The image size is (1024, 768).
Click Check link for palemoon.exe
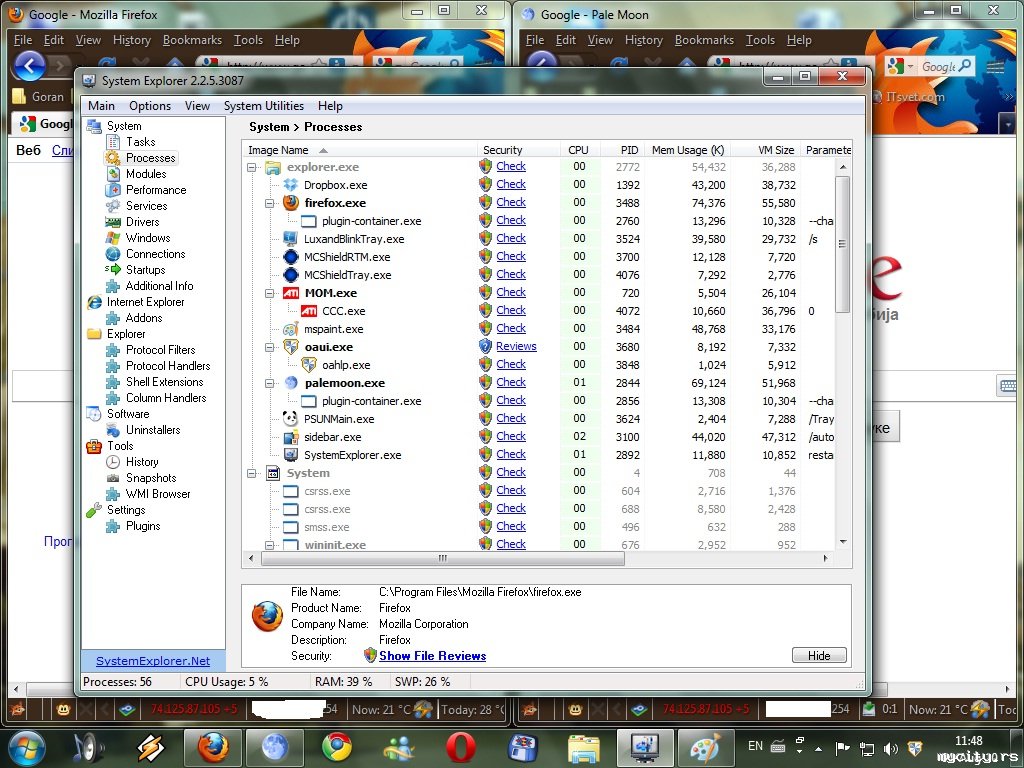coord(511,383)
